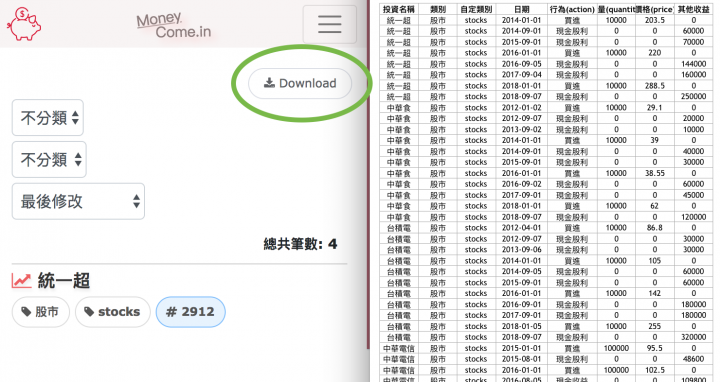Click the 行為(action) column header
The height and width of the screenshot is (382, 720).
572,9
